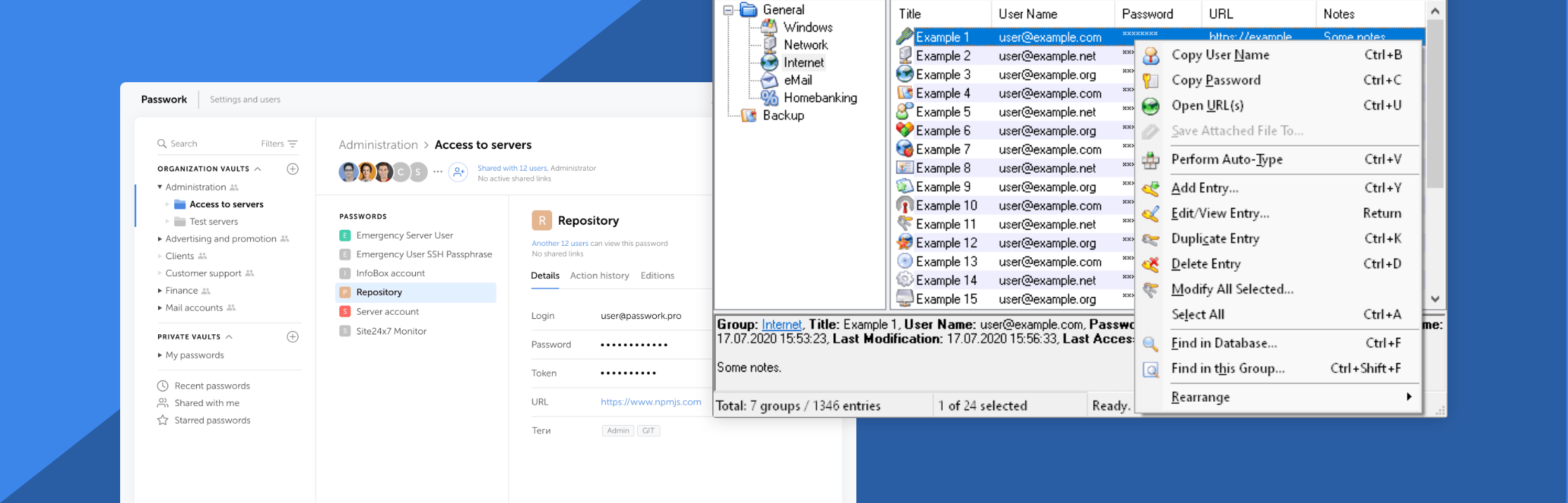The height and width of the screenshot is (503, 1568).
Task: Click the Recent passwords clock icon
Action: click(x=162, y=386)
